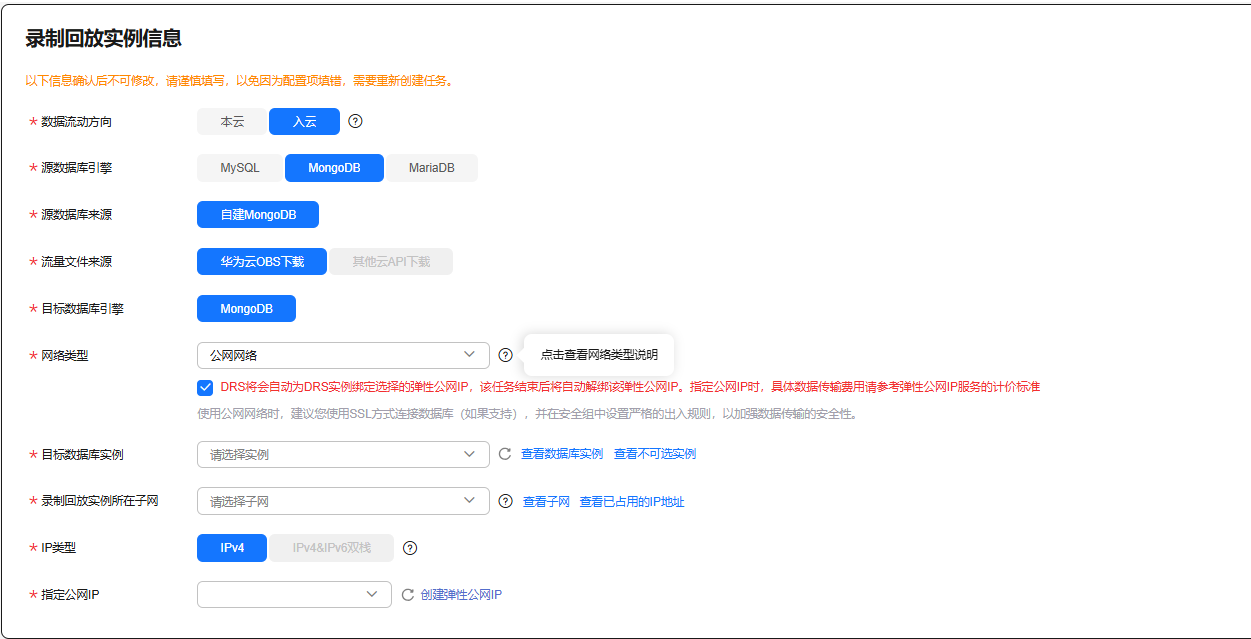Screen dimensions: 1251x639
Task: Click the 查看已占用的IP地址 link
Action: tap(632, 502)
